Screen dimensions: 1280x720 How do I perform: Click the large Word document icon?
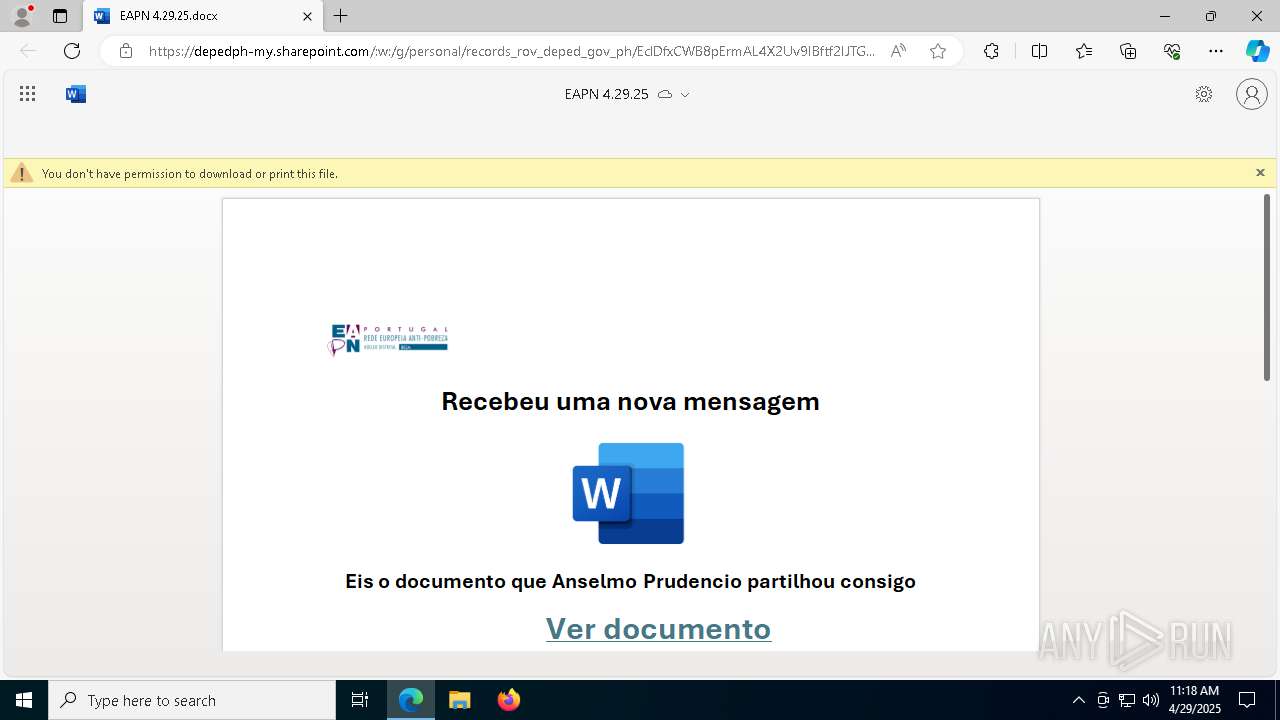628,493
